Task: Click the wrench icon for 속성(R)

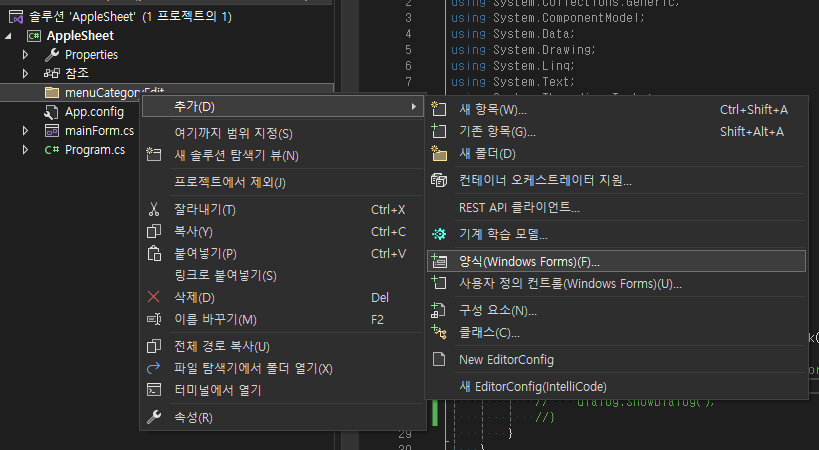Action: (154, 417)
